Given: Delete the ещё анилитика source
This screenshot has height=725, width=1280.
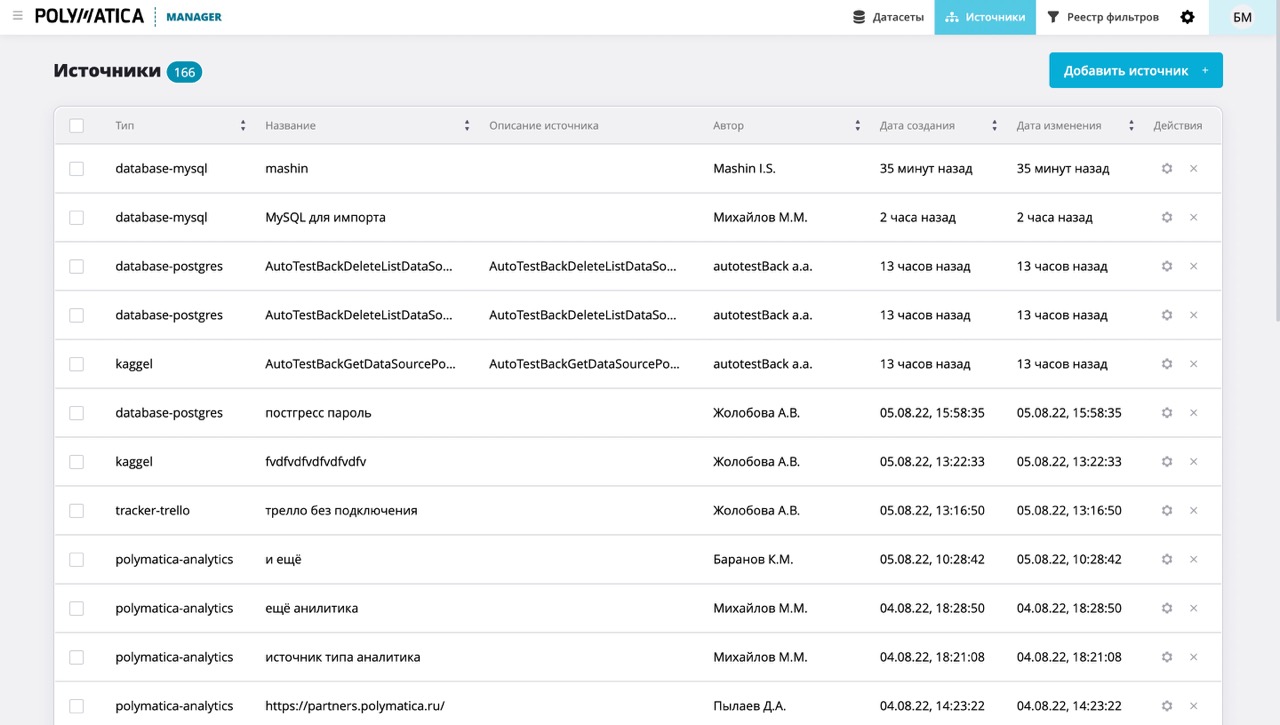Looking at the screenshot, I should click(x=1193, y=609).
